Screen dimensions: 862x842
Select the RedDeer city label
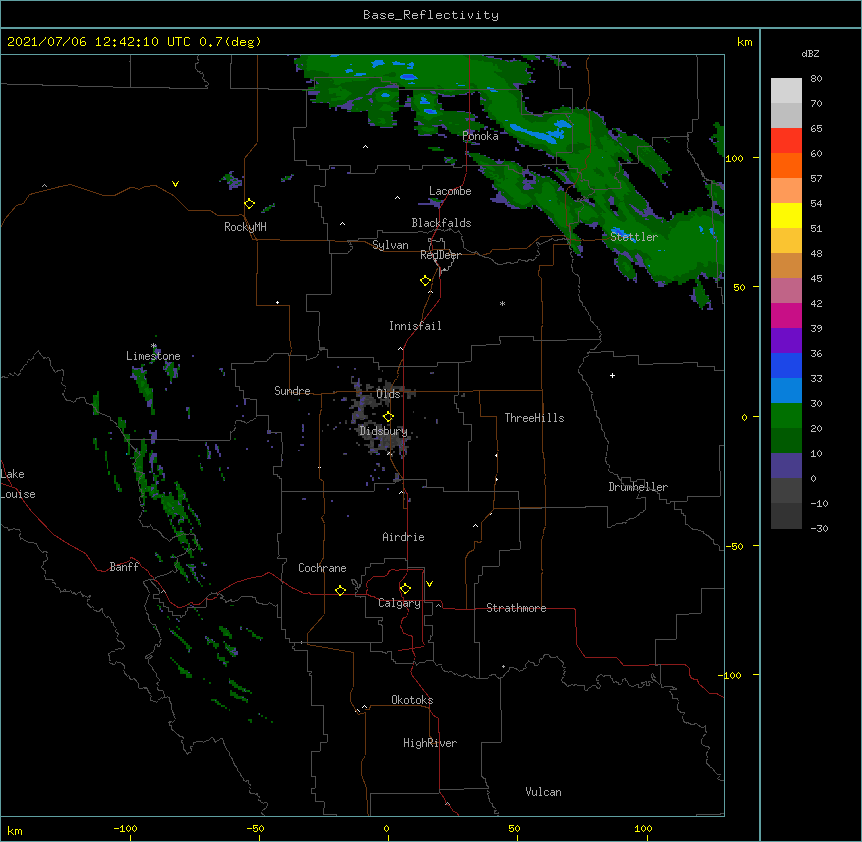click(x=440, y=255)
